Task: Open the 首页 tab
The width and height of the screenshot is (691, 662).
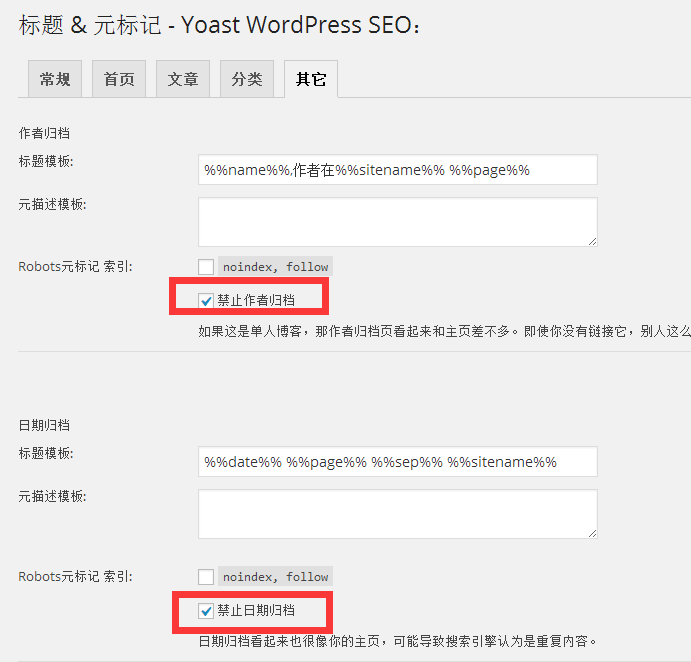Action: click(119, 80)
